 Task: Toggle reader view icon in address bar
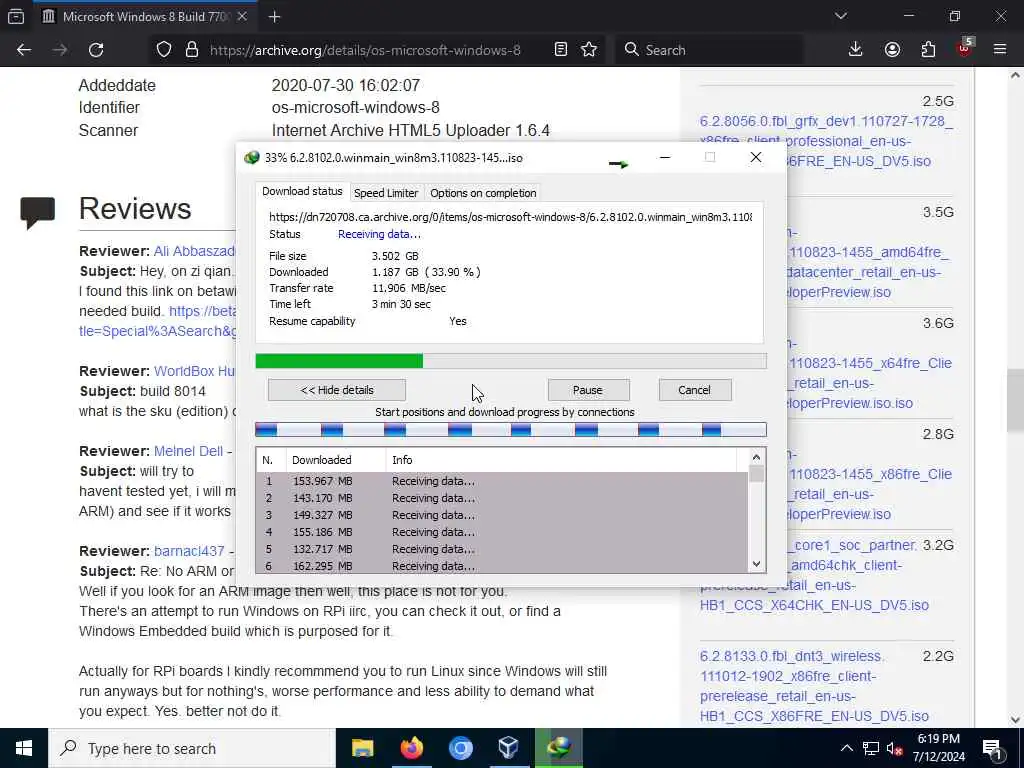(560, 50)
